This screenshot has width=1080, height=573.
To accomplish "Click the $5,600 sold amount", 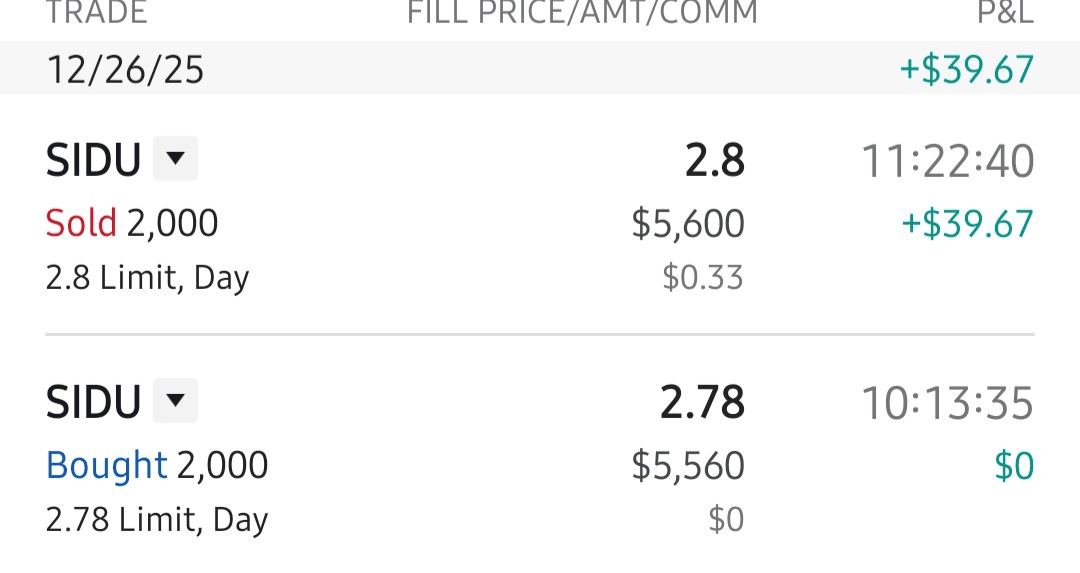I will 688,223.
